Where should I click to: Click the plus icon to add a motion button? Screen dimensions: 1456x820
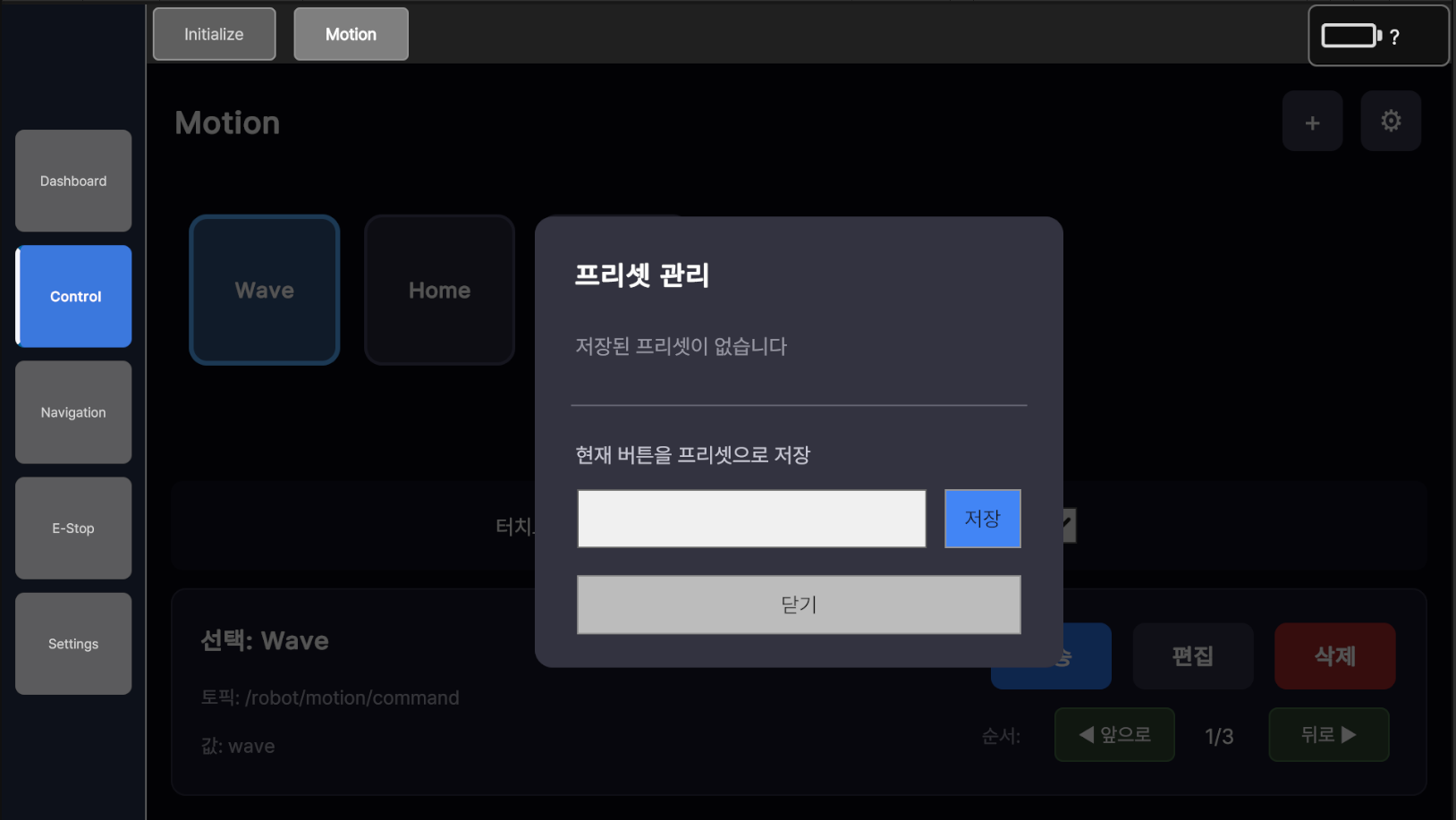(x=1312, y=122)
